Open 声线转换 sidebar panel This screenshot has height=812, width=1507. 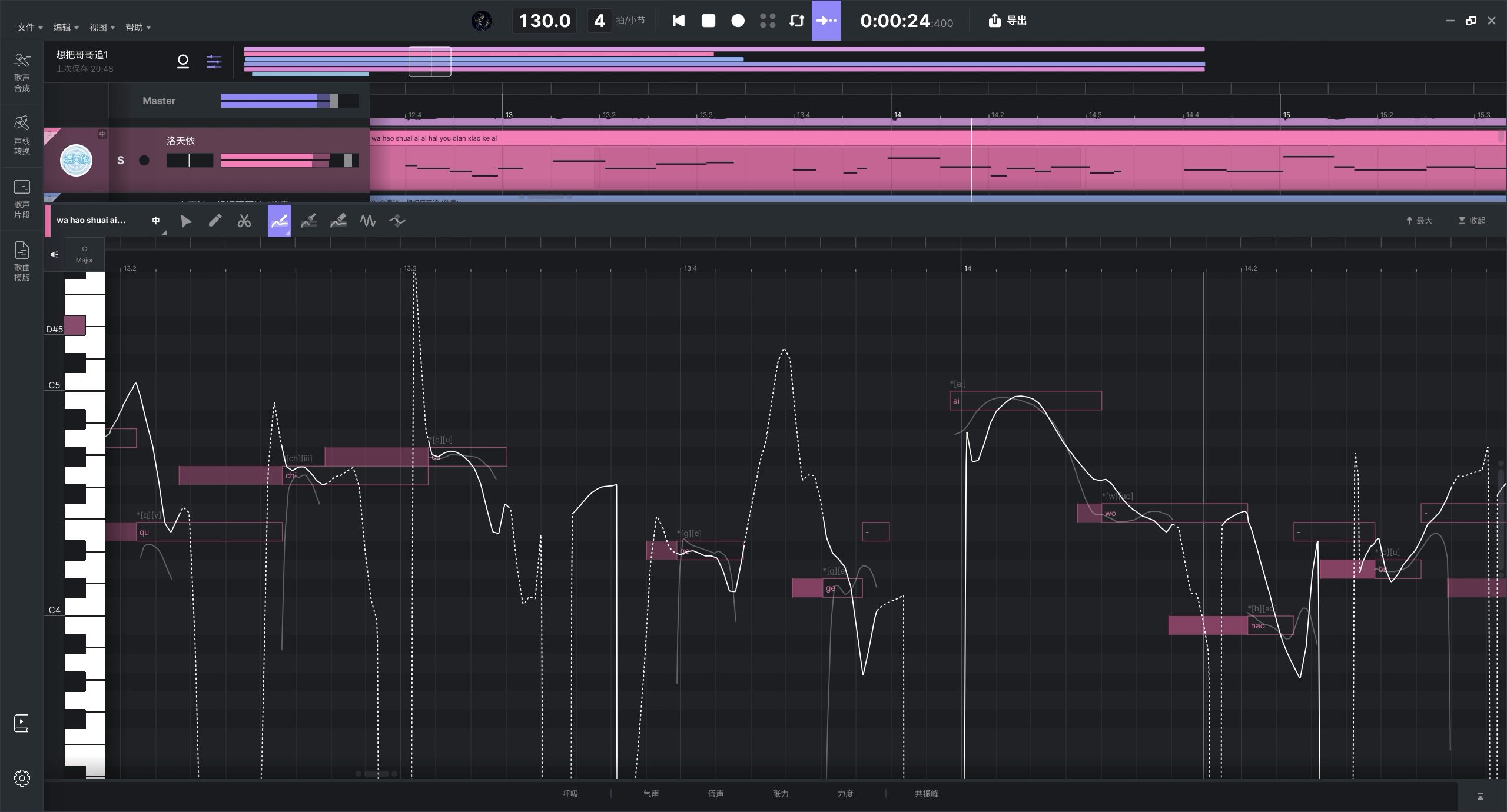pos(22,135)
